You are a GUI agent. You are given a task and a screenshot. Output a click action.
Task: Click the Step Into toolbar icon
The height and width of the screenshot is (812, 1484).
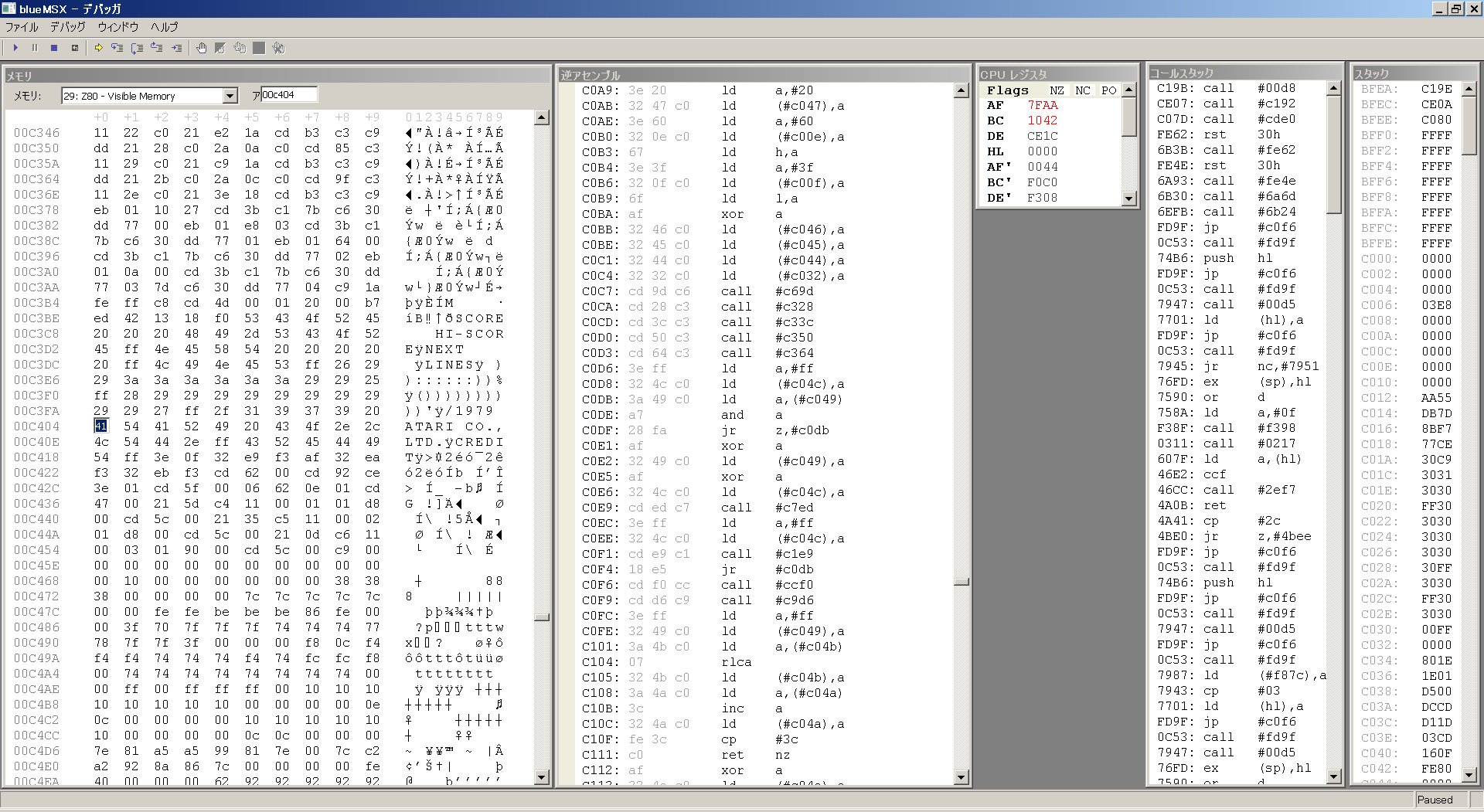pos(117,48)
